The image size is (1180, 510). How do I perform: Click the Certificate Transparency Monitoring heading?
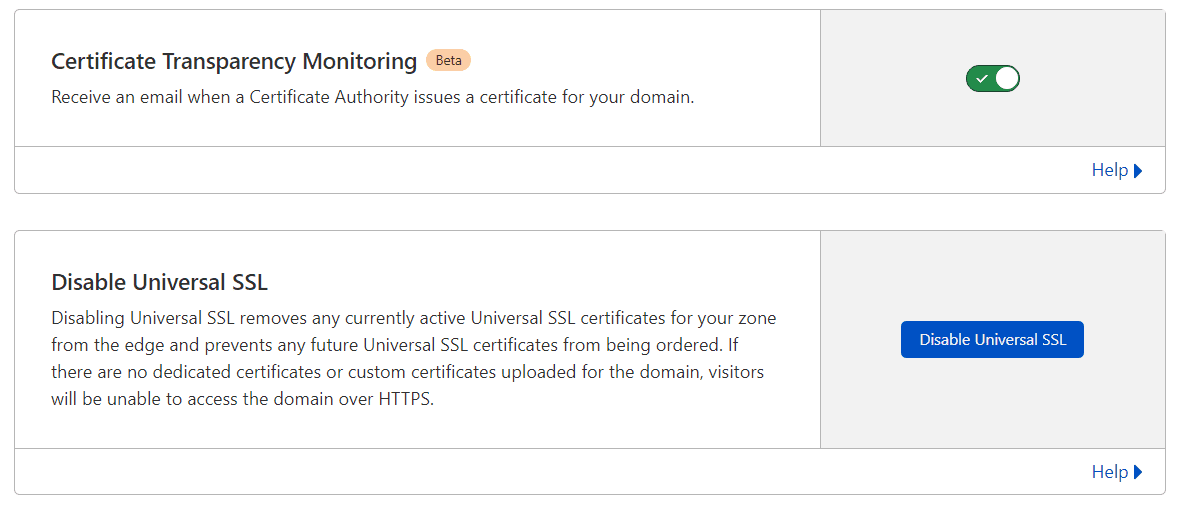(x=234, y=62)
